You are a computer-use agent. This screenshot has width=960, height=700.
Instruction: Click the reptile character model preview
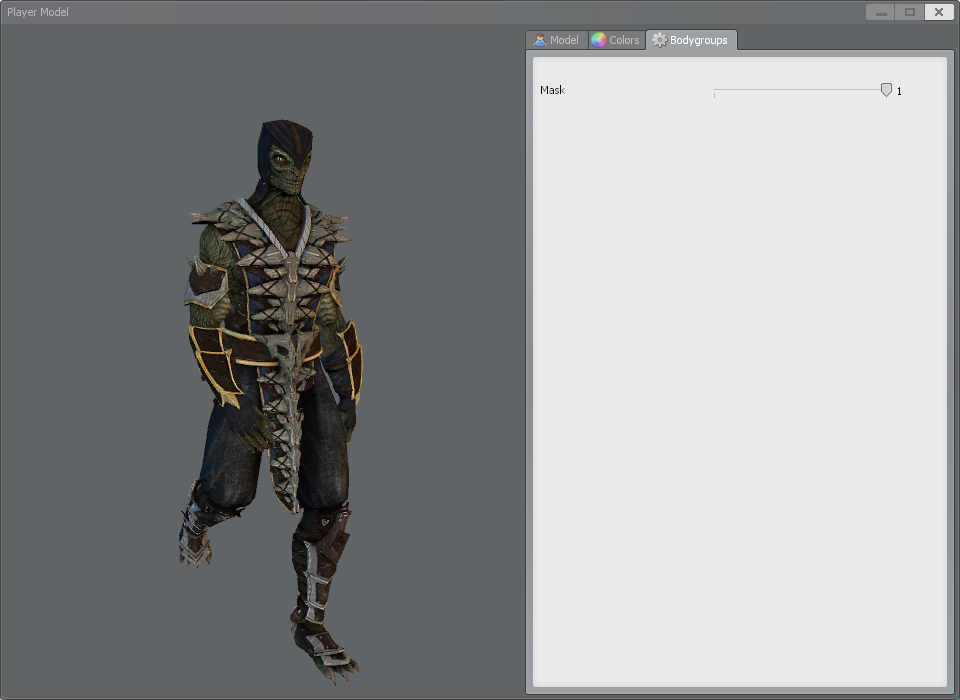pos(271,401)
